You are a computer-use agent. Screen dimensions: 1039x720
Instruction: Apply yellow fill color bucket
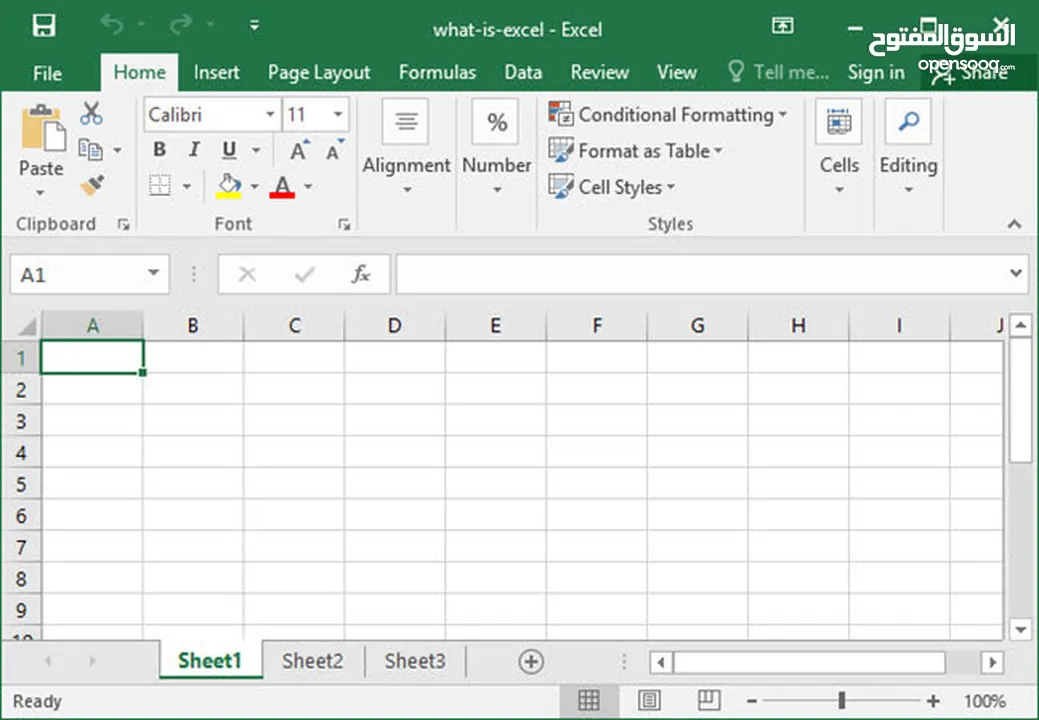click(x=229, y=186)
